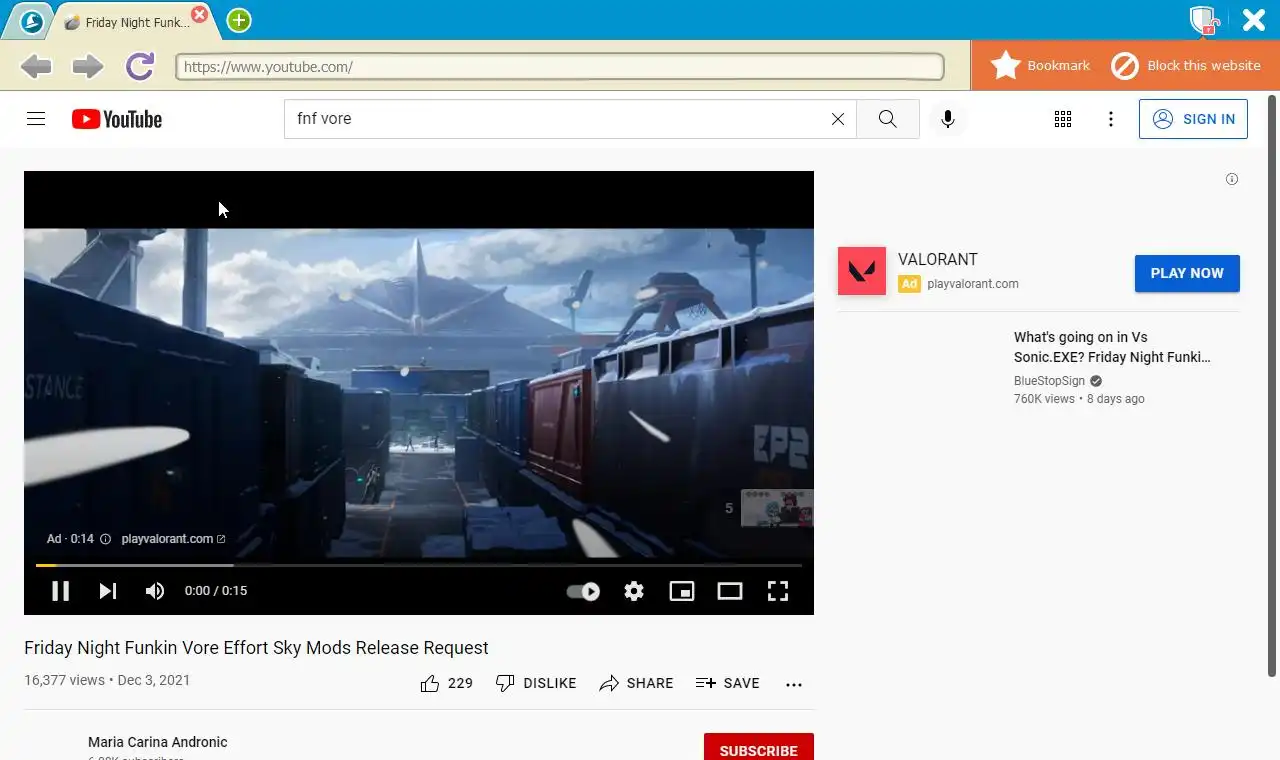The image size is (1280, 760).
Task: Open YouTube settings three-dot menu
Action: click(x=1111, y=119)
